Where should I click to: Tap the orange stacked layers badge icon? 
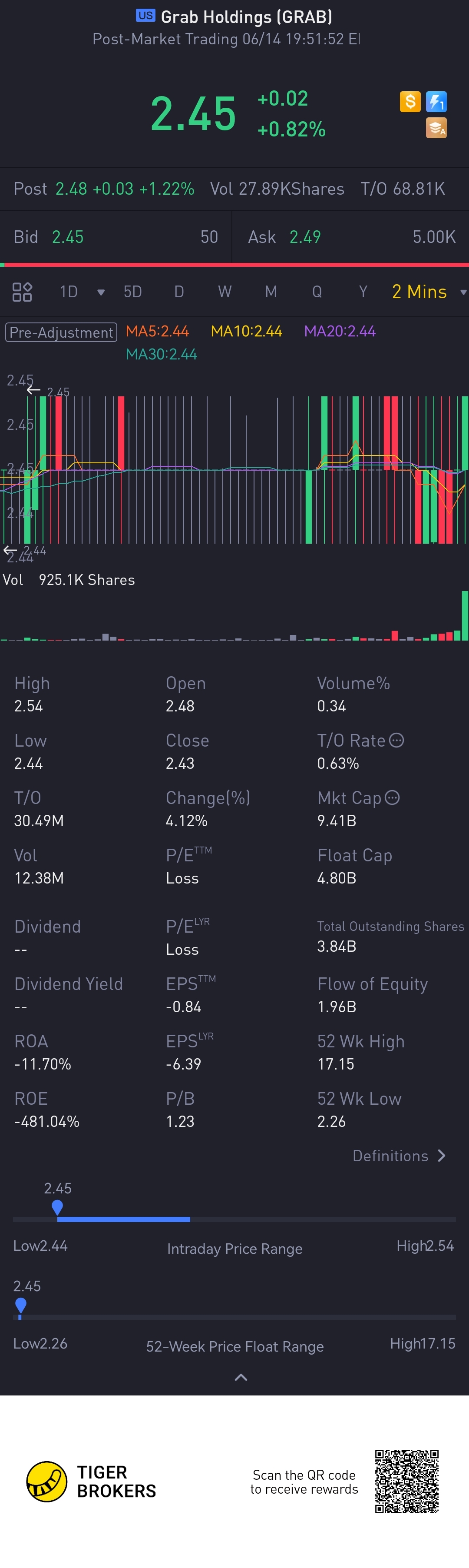(x=436, y=128)
